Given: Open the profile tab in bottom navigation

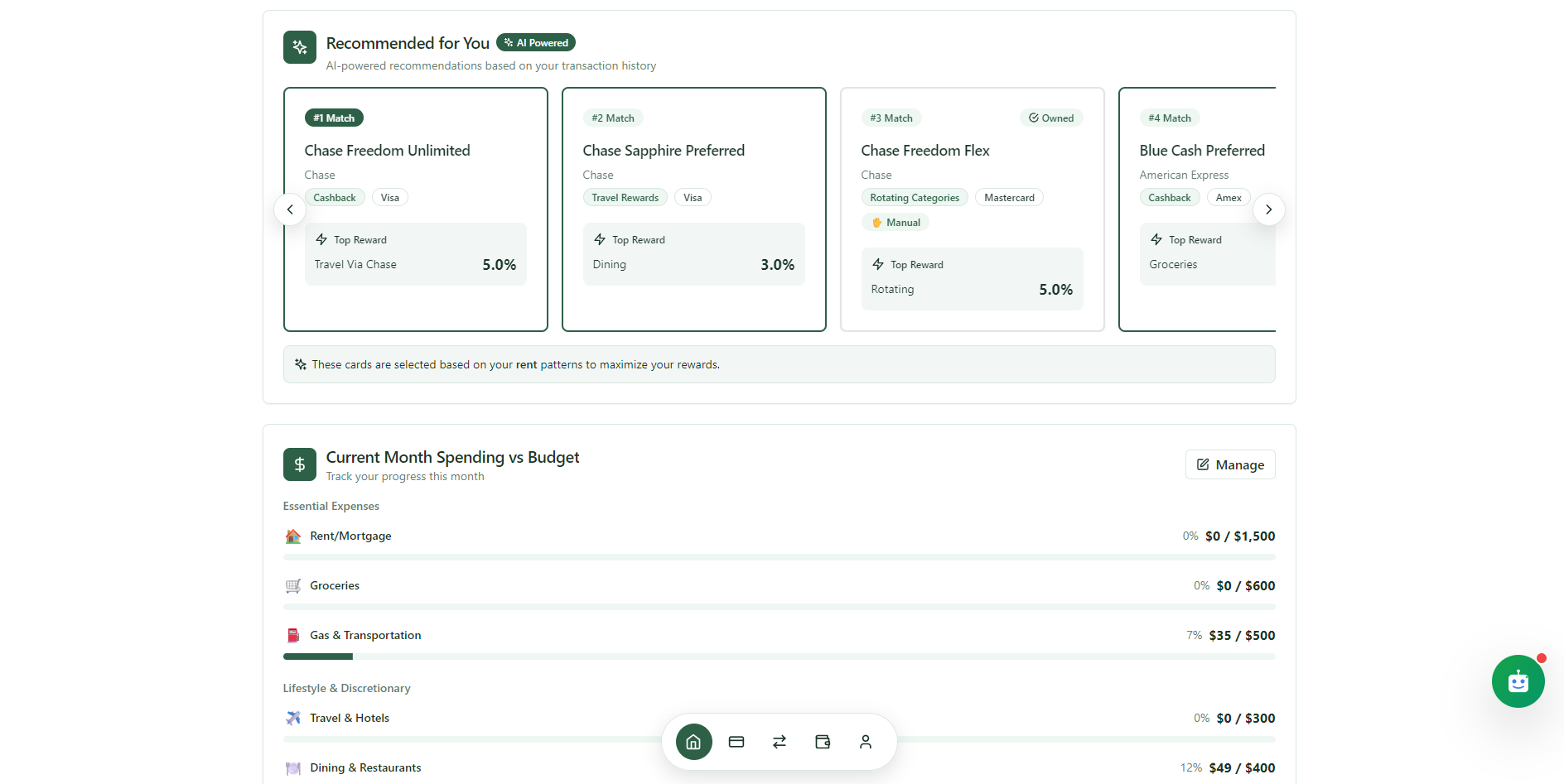Looking at the screenshot, I should point(866,742).
